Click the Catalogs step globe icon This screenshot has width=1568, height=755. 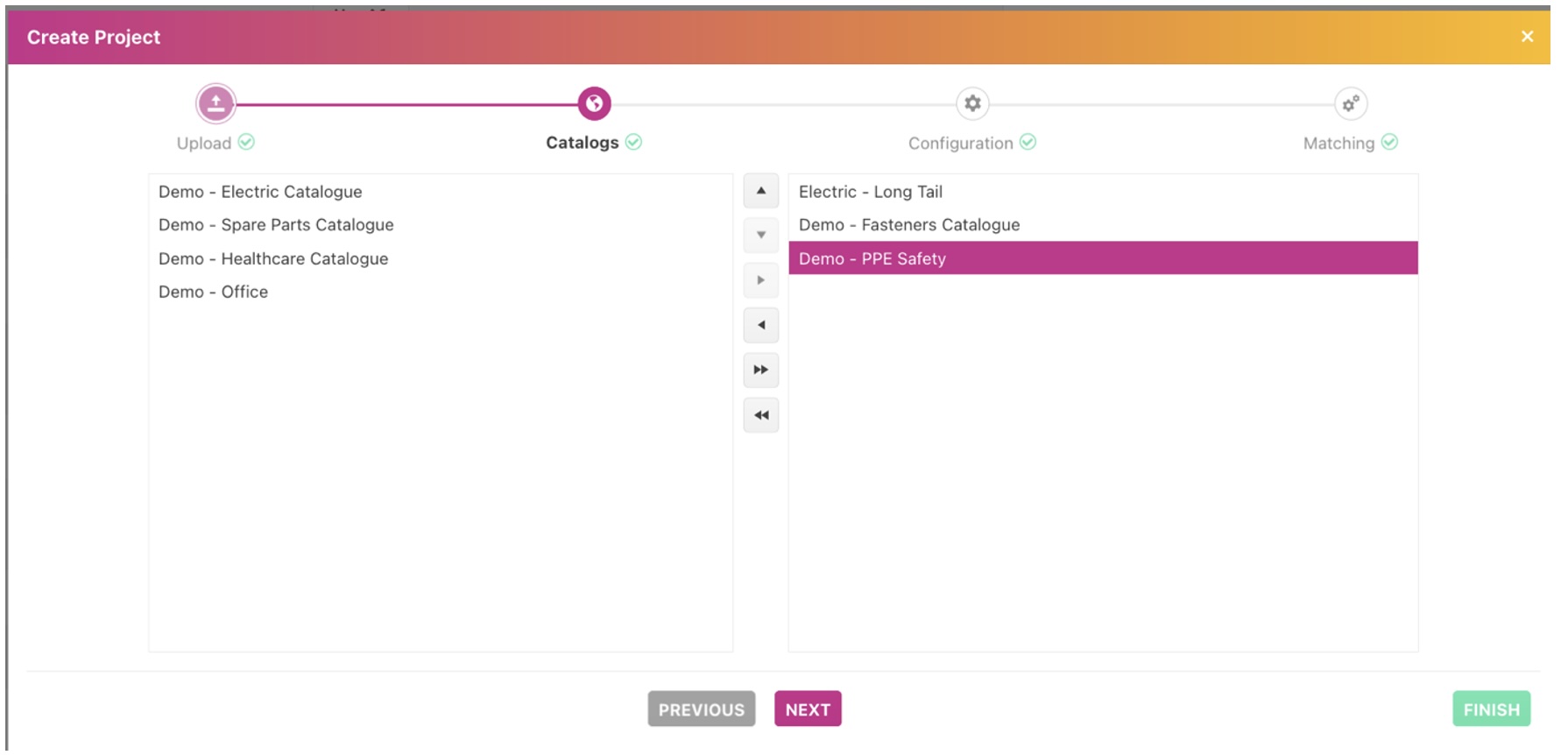tap(594, 103)
